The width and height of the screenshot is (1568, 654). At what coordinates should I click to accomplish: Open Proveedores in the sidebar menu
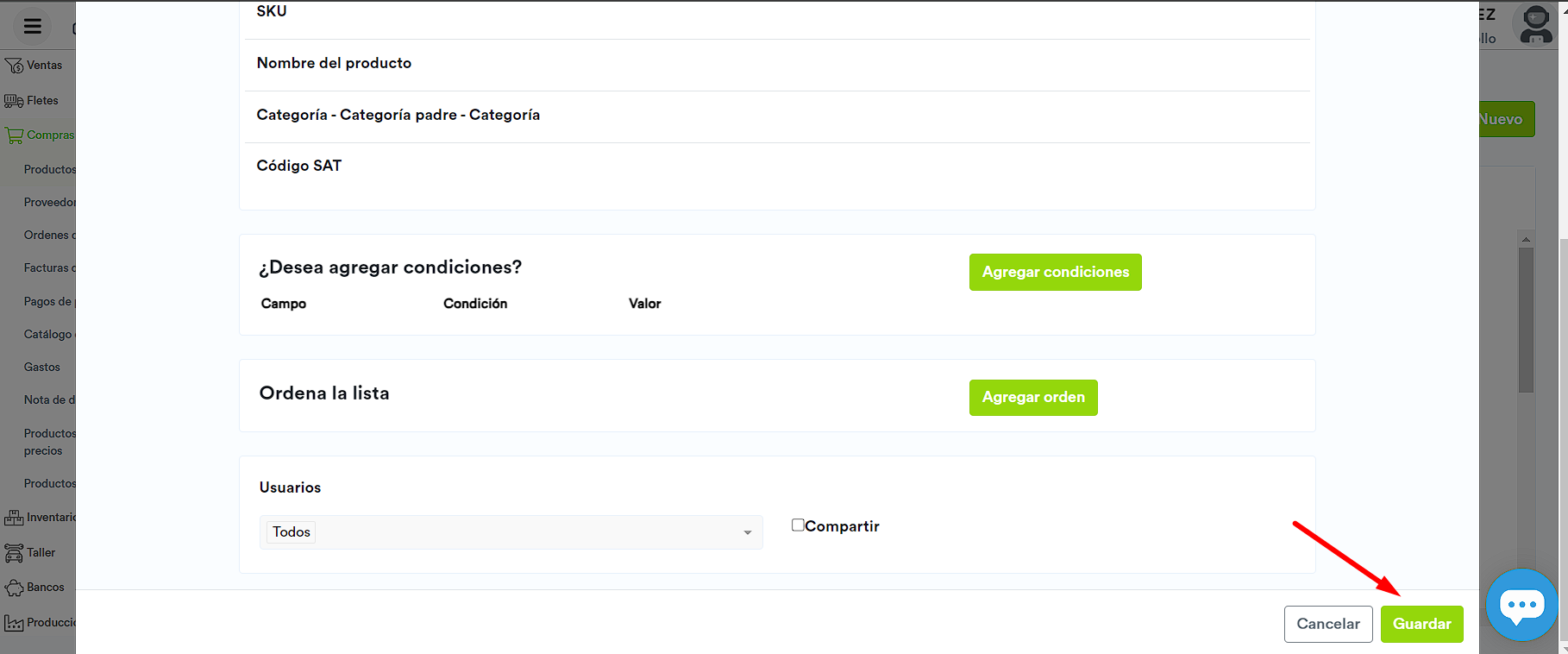[50, 202]
